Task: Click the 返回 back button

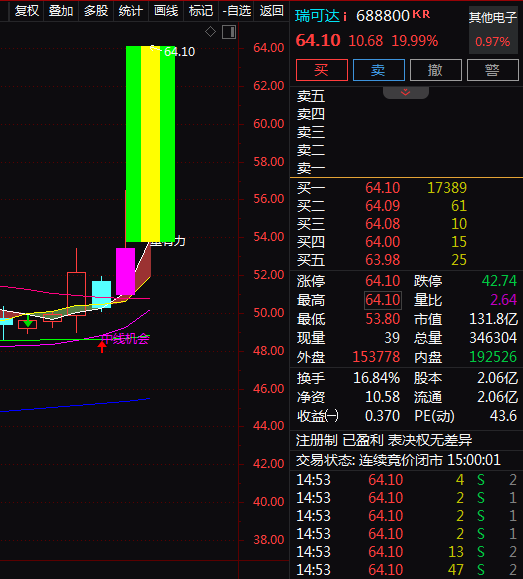Action: 271,11
